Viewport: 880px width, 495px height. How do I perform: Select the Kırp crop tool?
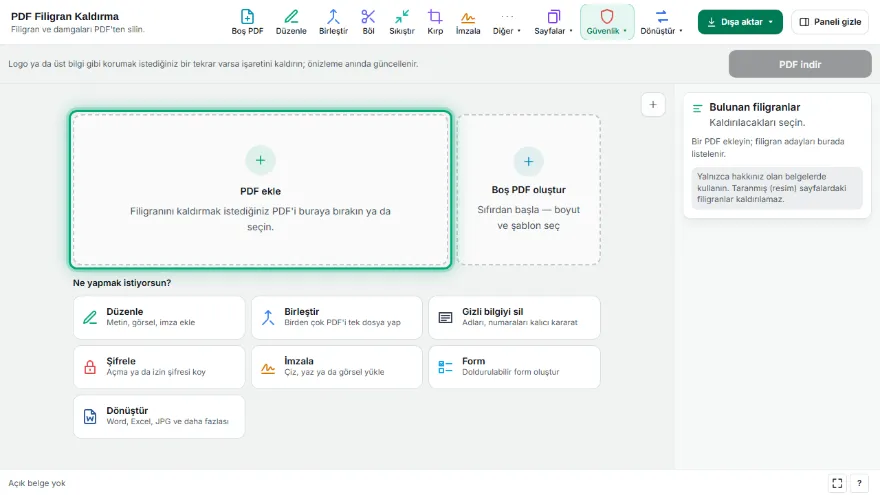pos(435,22)
